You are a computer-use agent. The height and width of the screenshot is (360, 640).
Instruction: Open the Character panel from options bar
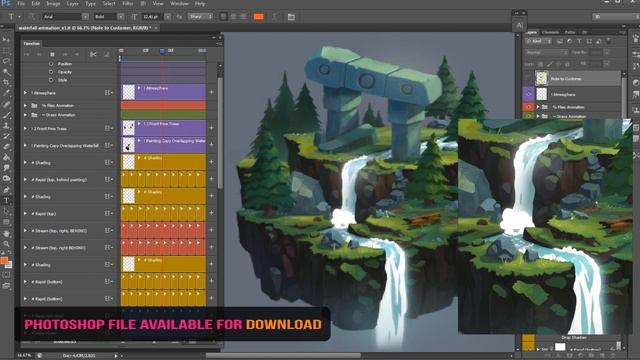coord(291,17)
